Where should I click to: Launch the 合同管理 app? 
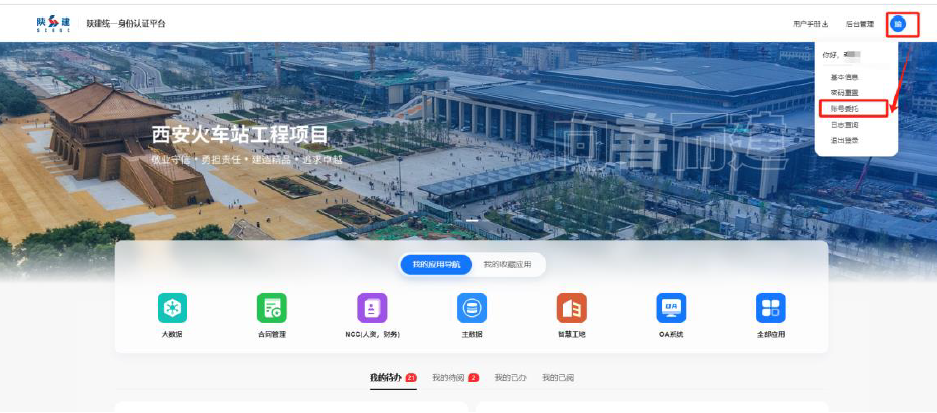click(x=271, y=308)
